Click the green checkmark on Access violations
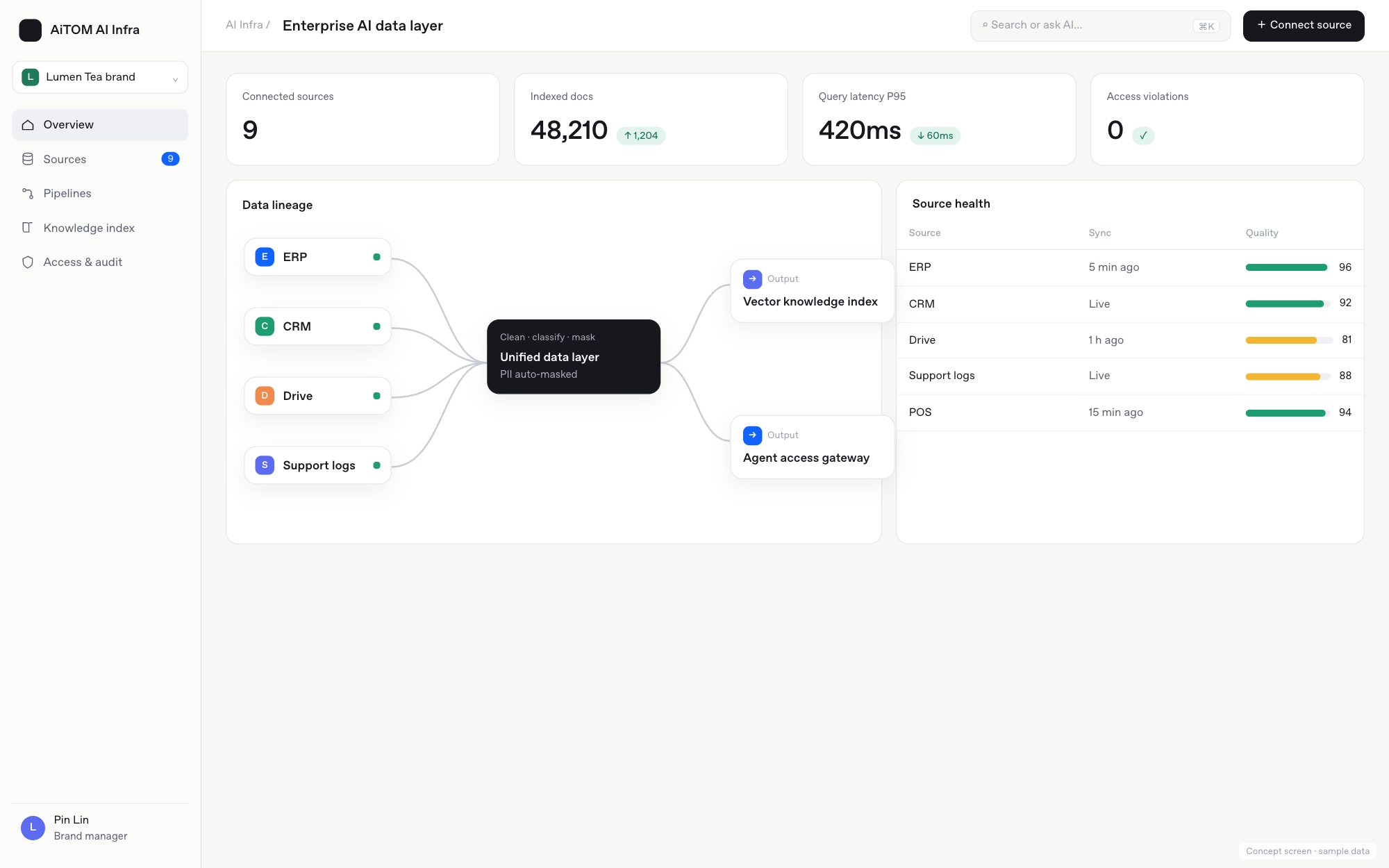 coord(1143,135)
